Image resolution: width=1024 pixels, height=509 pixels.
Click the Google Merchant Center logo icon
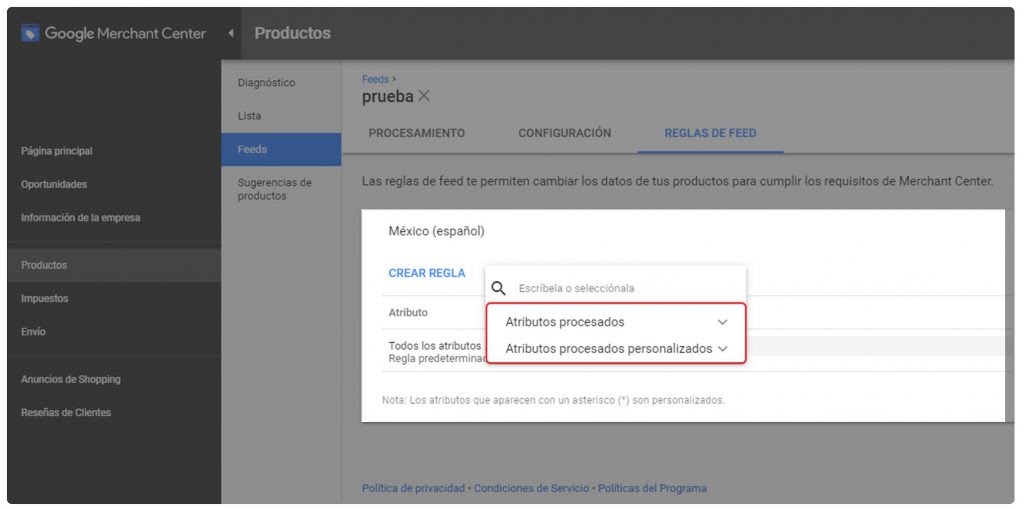(30, 34)
